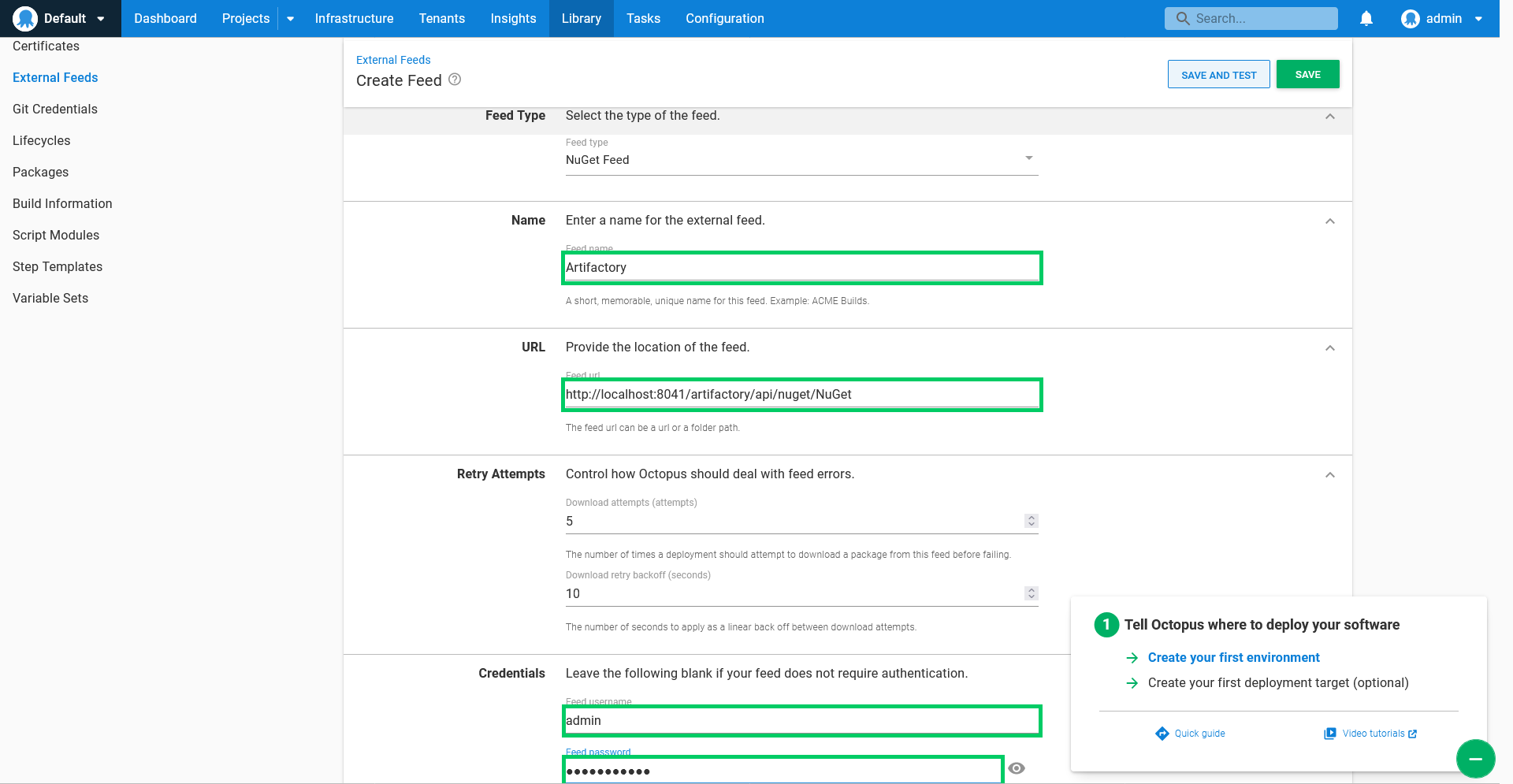1513x784 pixels.
Task: Open Create your first environment link
Action: click(1233, 658)
